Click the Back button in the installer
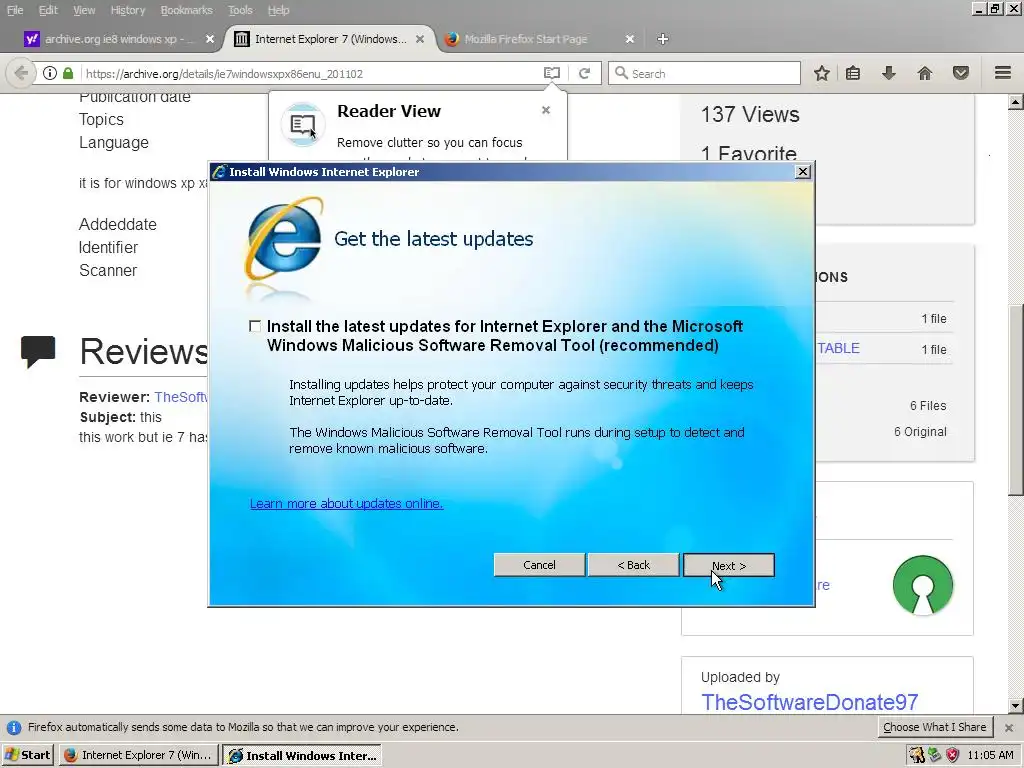Image resolution: width=1024 pixels, height=768 pixels. tap(633, 565)
